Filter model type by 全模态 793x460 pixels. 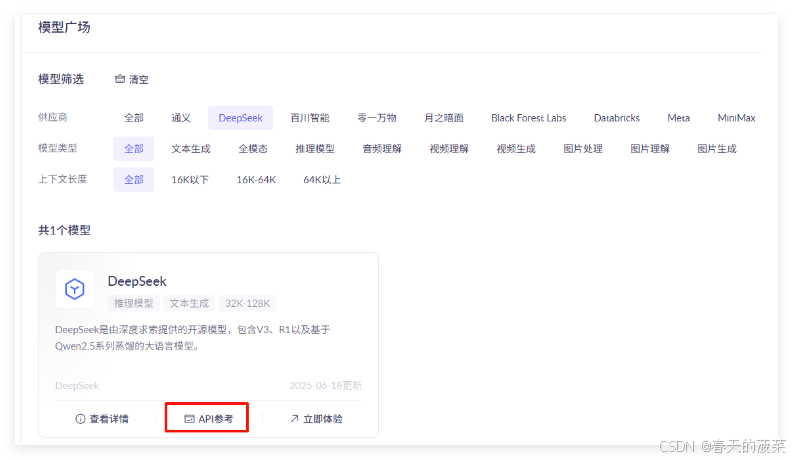point(253,149)
